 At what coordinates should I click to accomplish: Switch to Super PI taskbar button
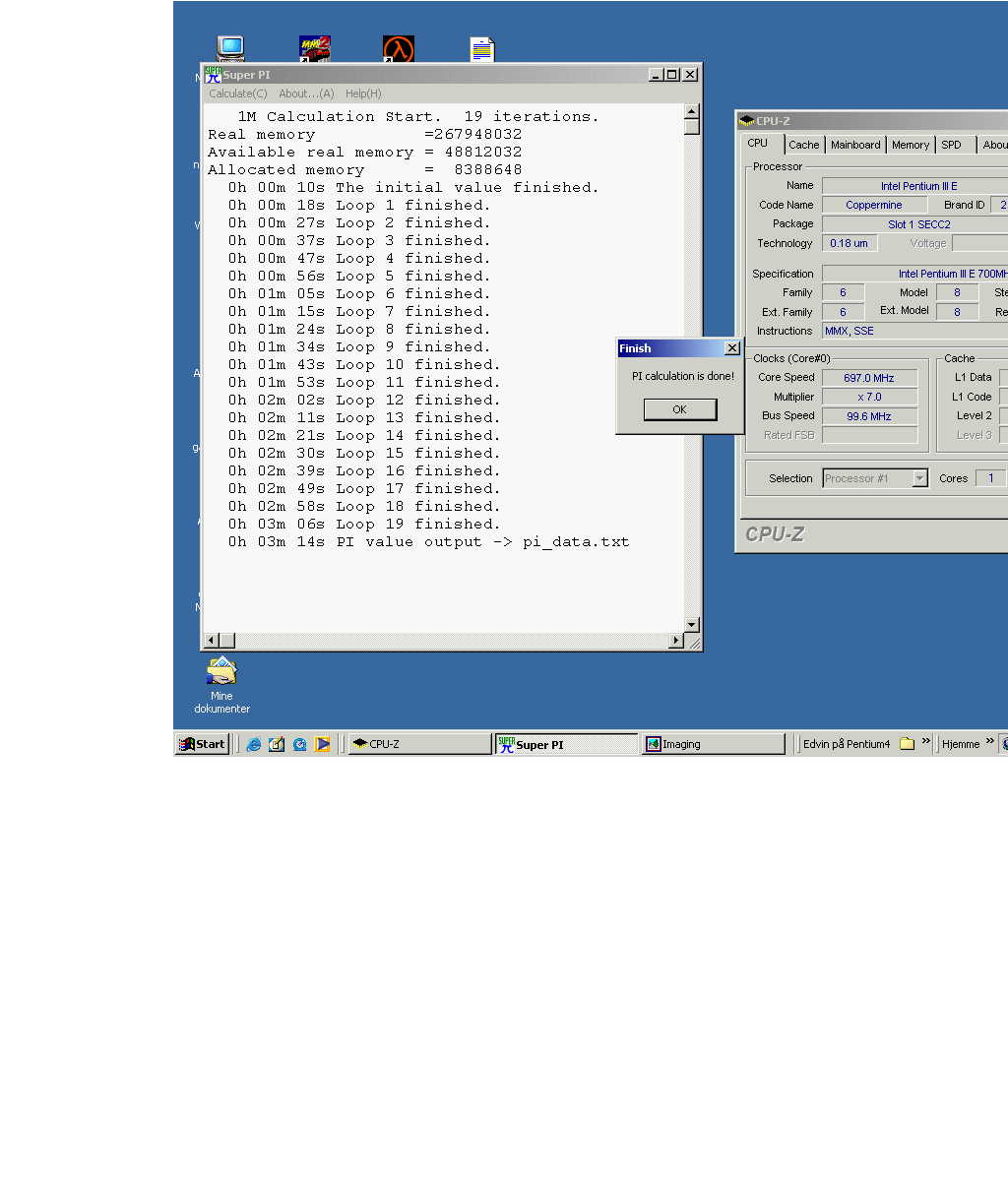566,744
